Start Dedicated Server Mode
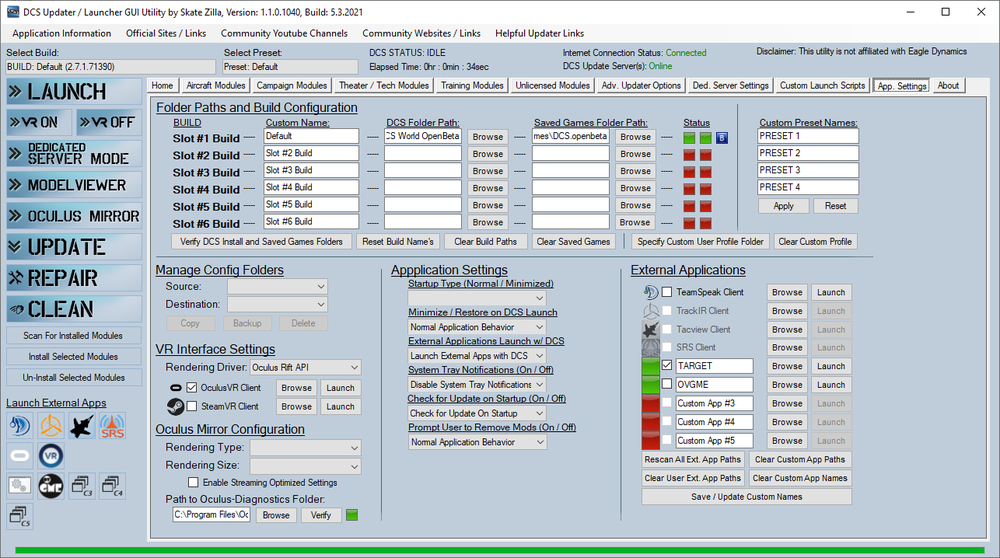Viewport: 1000px width, 558px height. coord(74,154)
